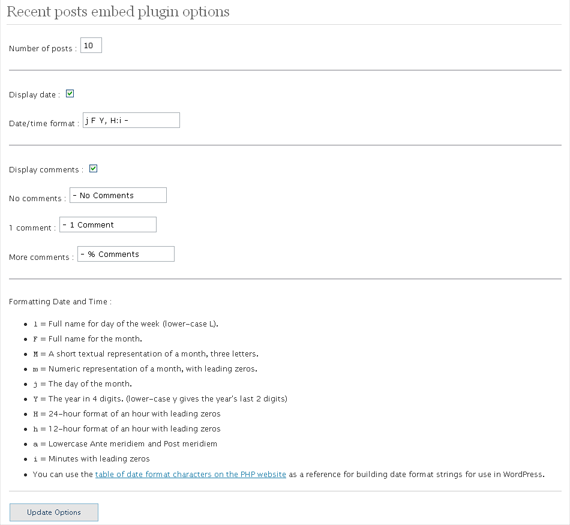Click the 'Minutes with leading zeros' list item
The image size is (570, 525).
(91, 459)
